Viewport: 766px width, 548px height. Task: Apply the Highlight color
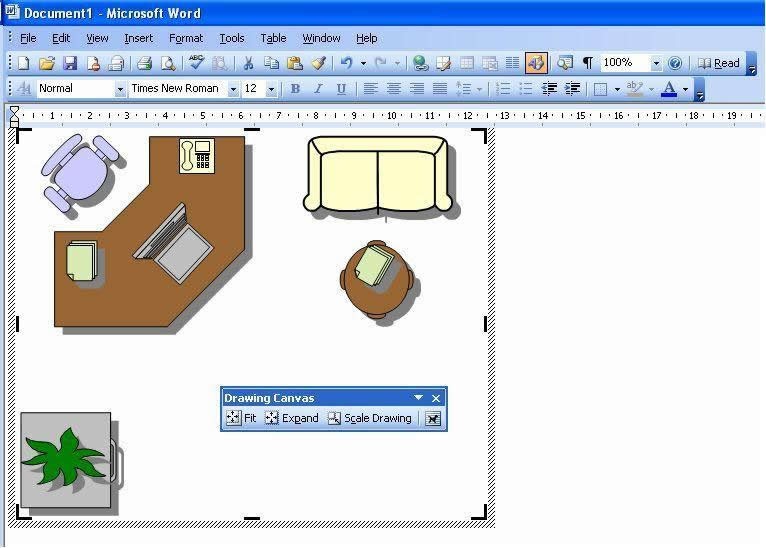(635, 89)
